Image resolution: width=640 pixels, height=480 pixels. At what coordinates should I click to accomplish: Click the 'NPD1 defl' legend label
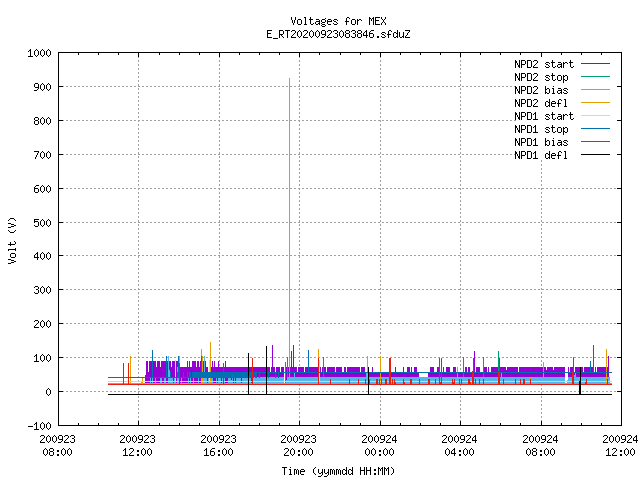coord(541,156)
